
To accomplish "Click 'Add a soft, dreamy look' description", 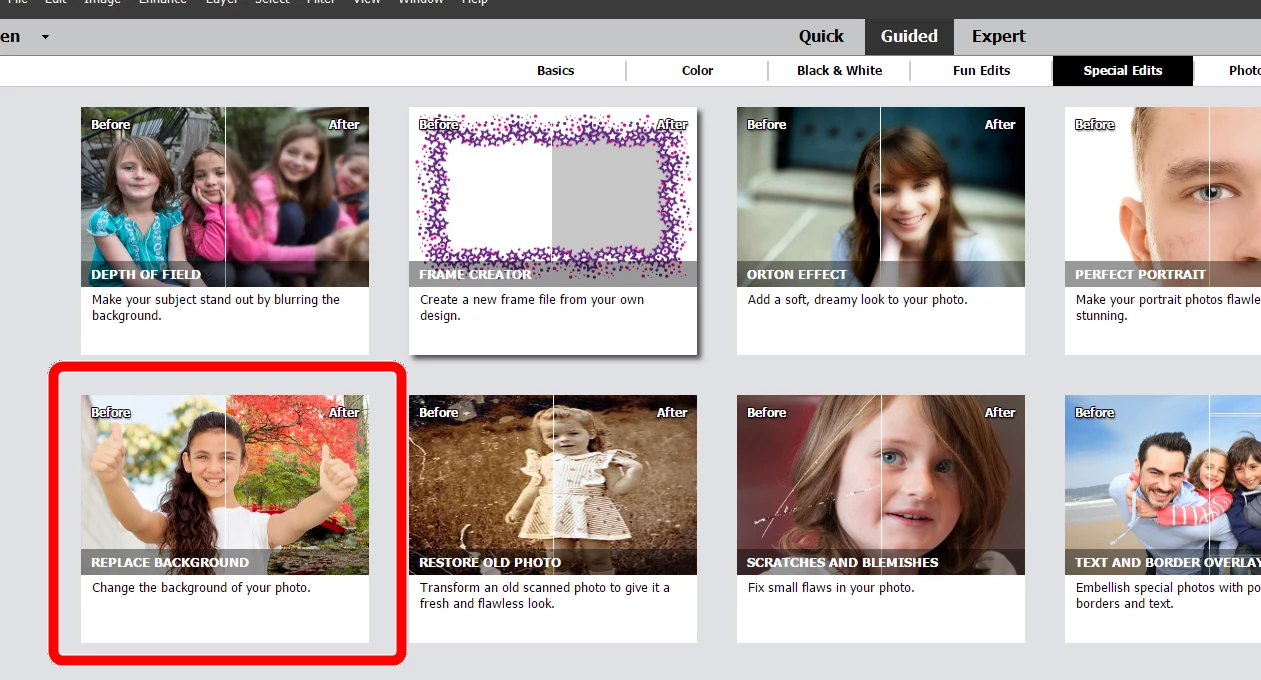I will (x=858, y=300).
